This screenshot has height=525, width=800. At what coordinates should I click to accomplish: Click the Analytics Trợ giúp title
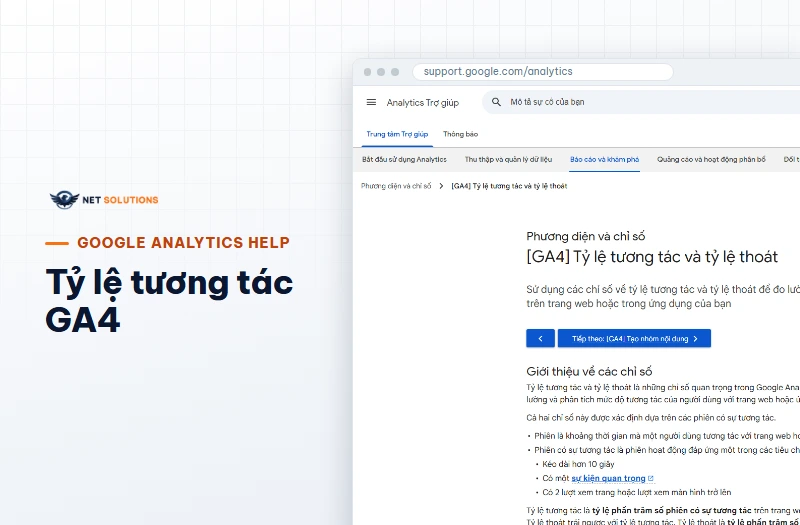coord(422,103)
